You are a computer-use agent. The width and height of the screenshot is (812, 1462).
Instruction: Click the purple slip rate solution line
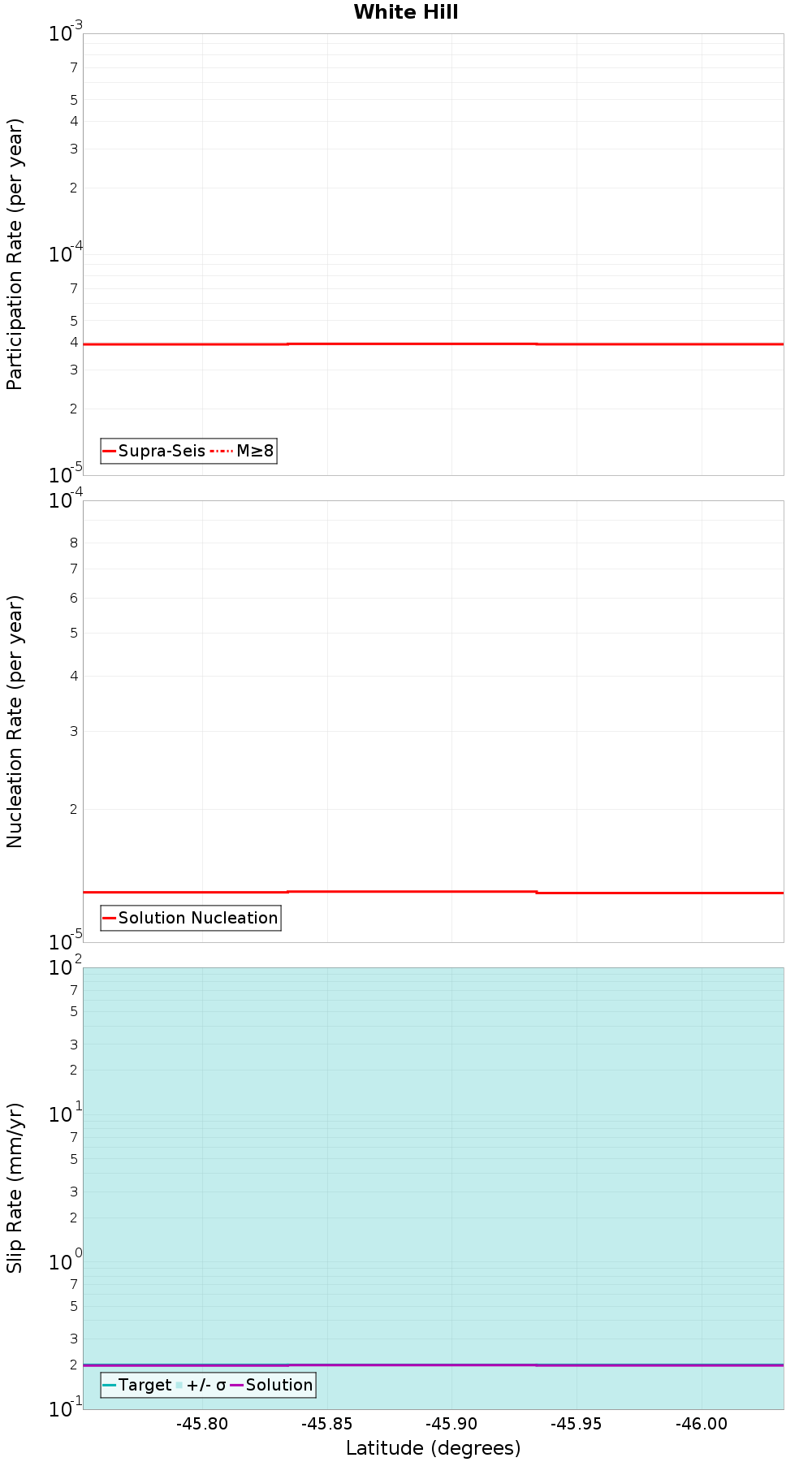(433, 1365)
